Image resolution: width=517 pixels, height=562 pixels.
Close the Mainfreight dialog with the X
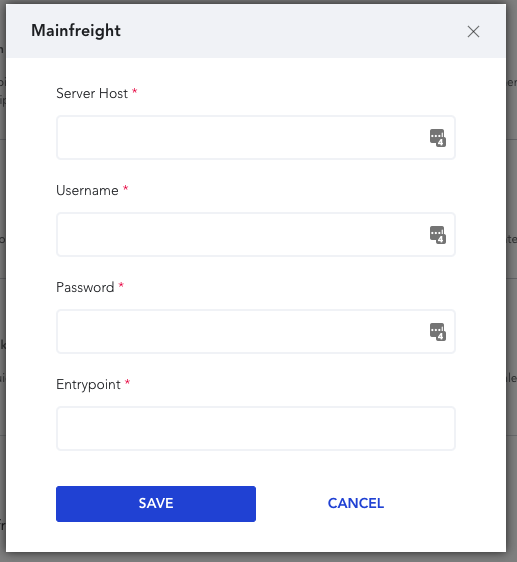[x=473, y=32]
